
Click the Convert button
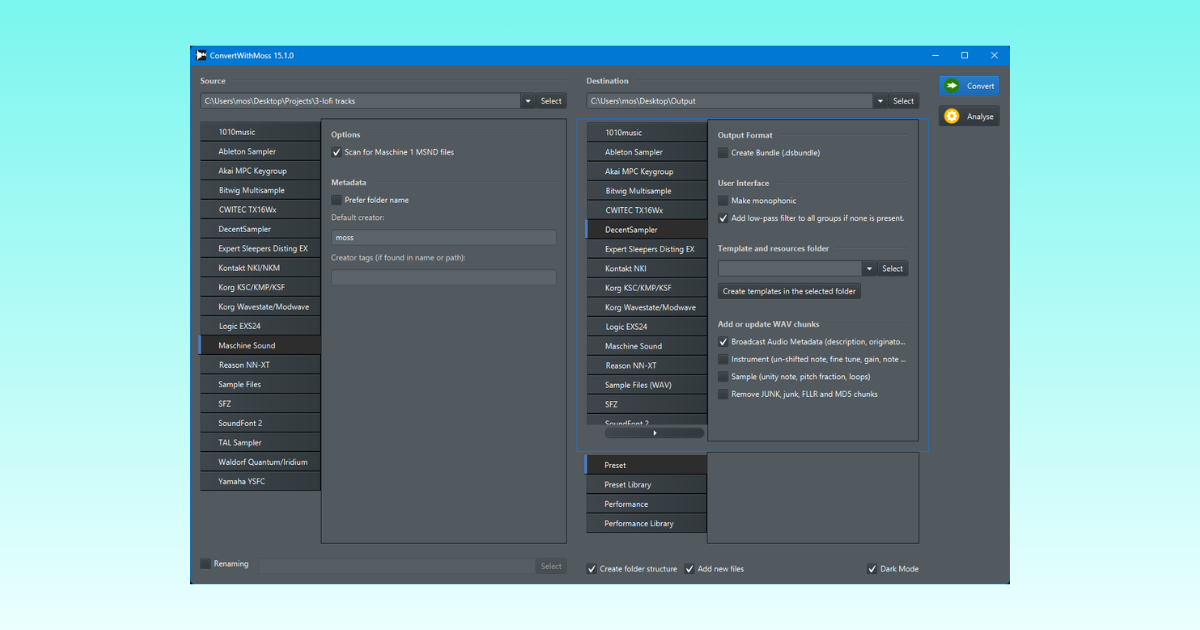point(969,86)
